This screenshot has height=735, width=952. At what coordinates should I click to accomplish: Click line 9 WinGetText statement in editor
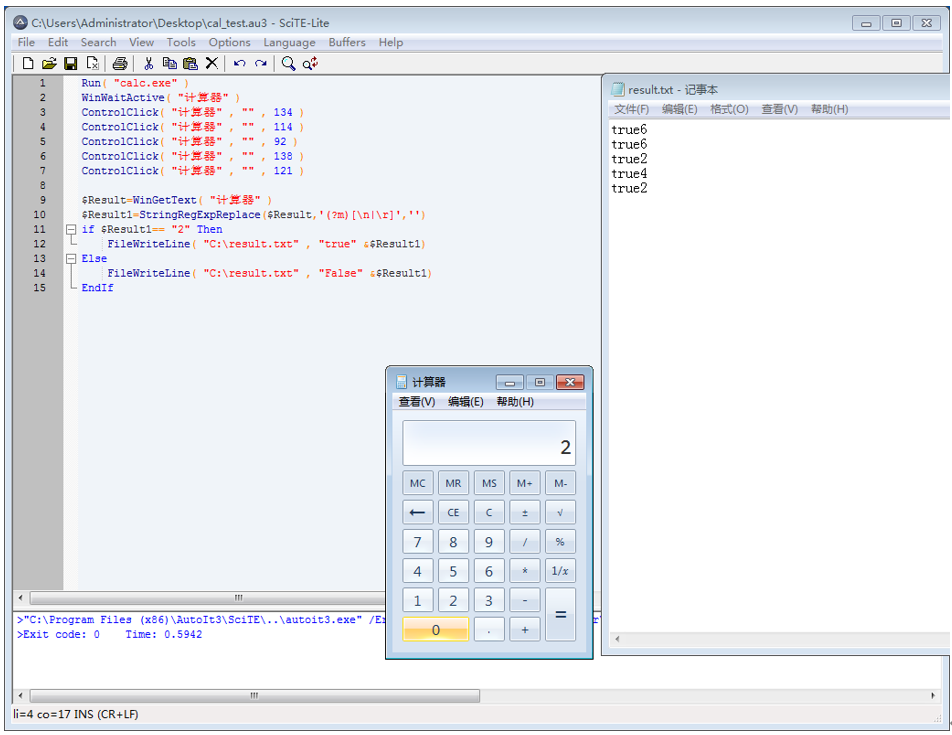pos(177,200)
